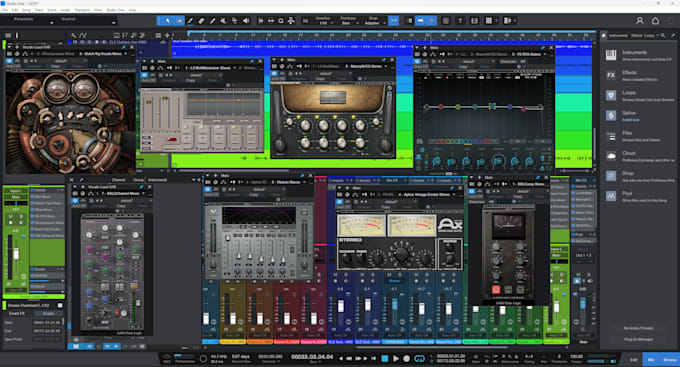
Task: Solo the green selected console channel
Action: pos(21,216)
